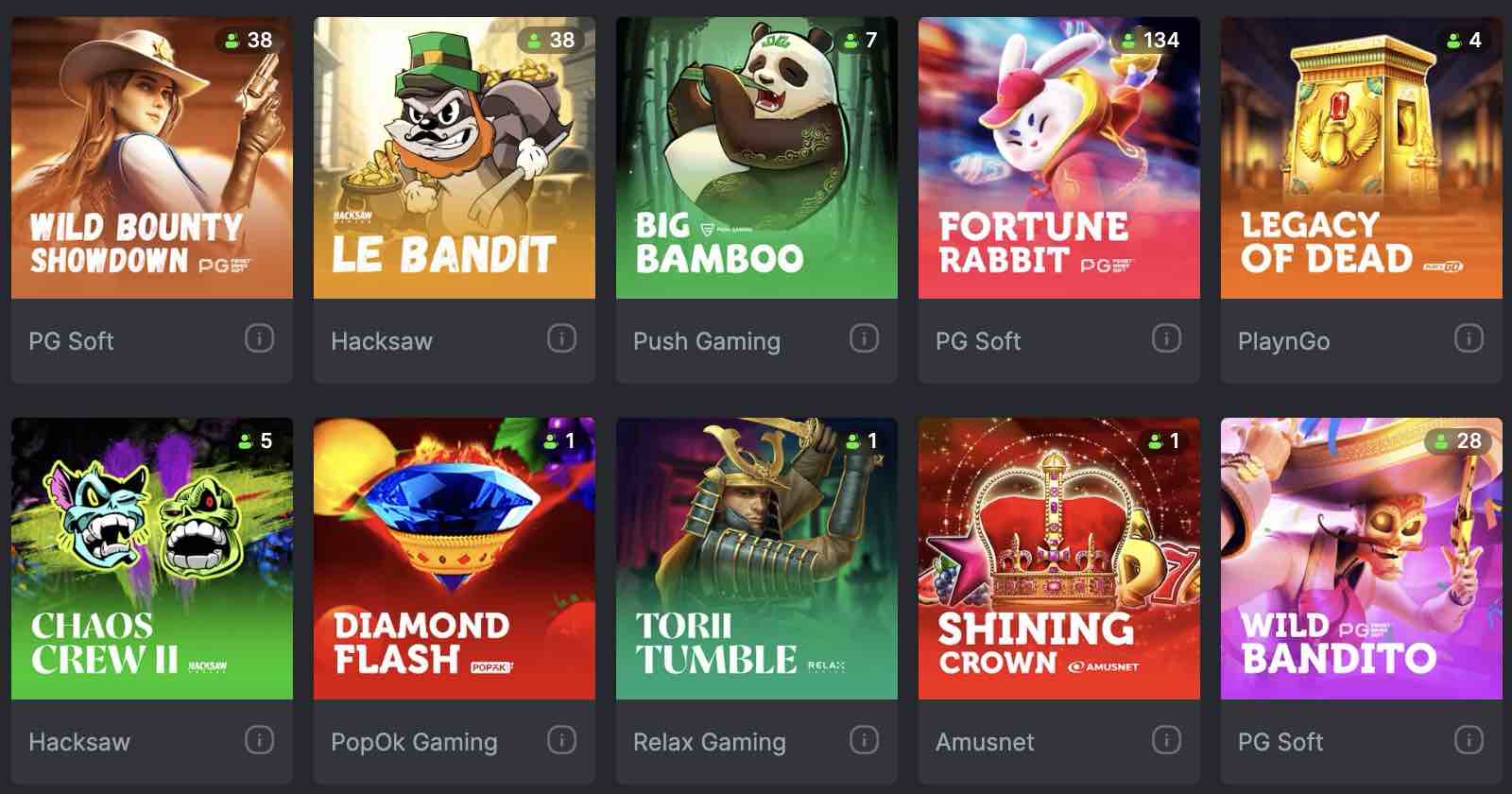Open the Le Bandit game tile
1512x794 pixels.
coord(455,158)
